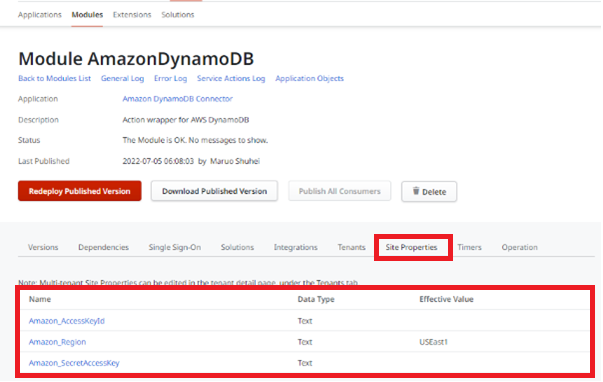
Task: Click Redeploy Published Version button
Action: click(80, 191)
